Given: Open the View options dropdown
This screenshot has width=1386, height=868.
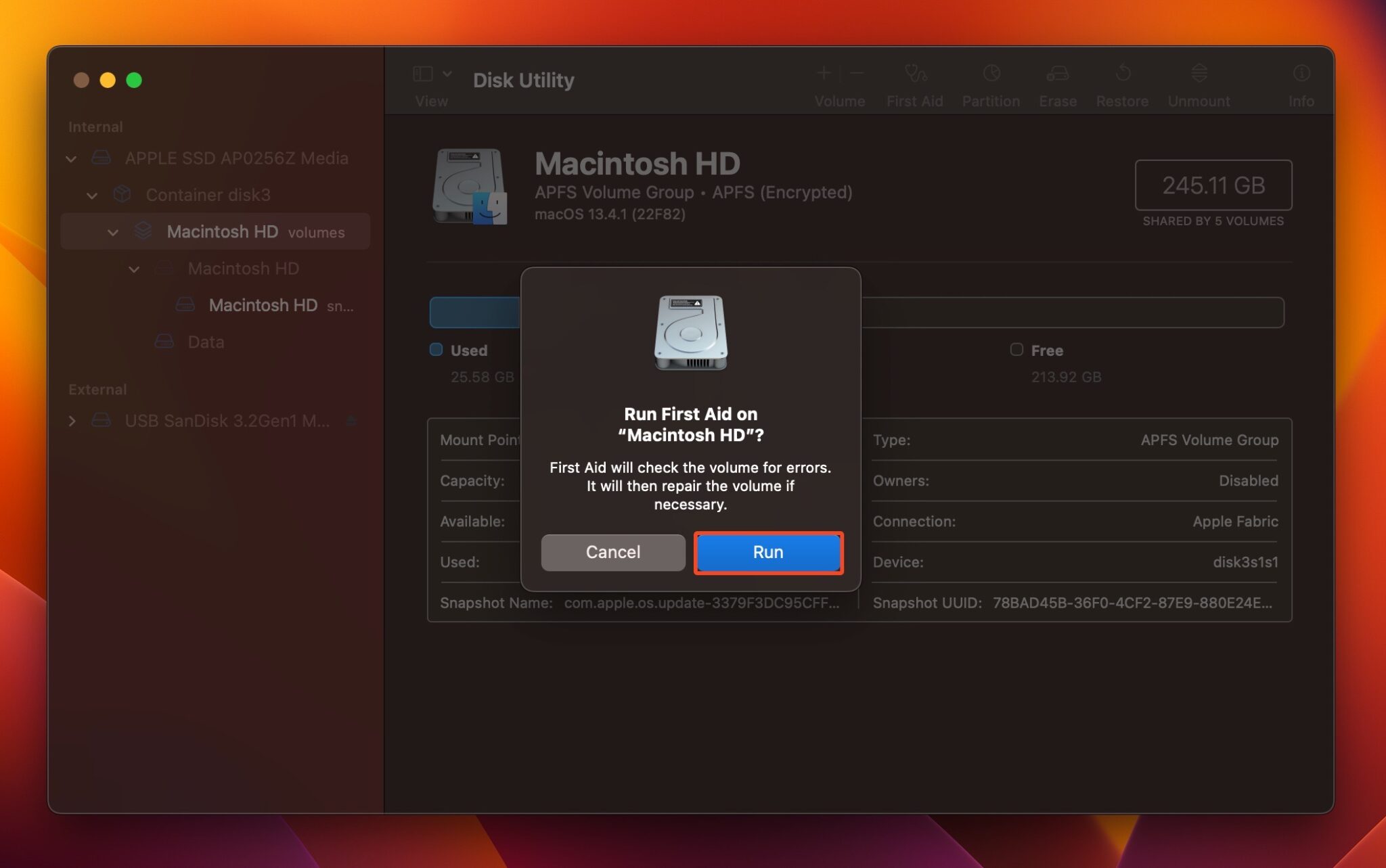Looking at the screenshot, I should click(446, 73).
